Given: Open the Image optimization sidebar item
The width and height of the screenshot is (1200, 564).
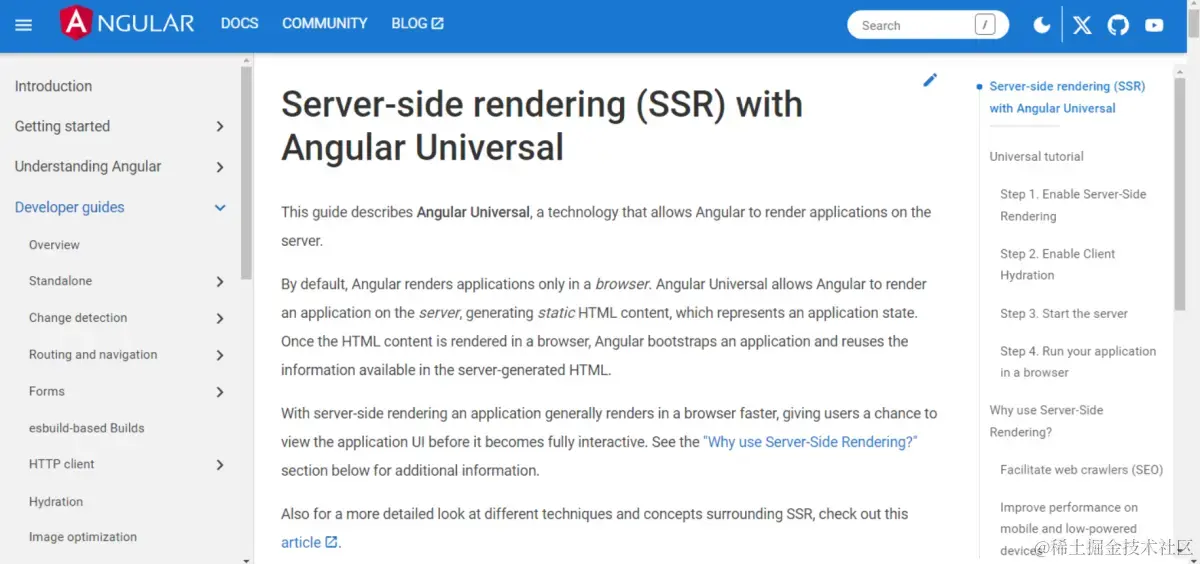Looking at the screenshot, I should click(x=83, y=537).
